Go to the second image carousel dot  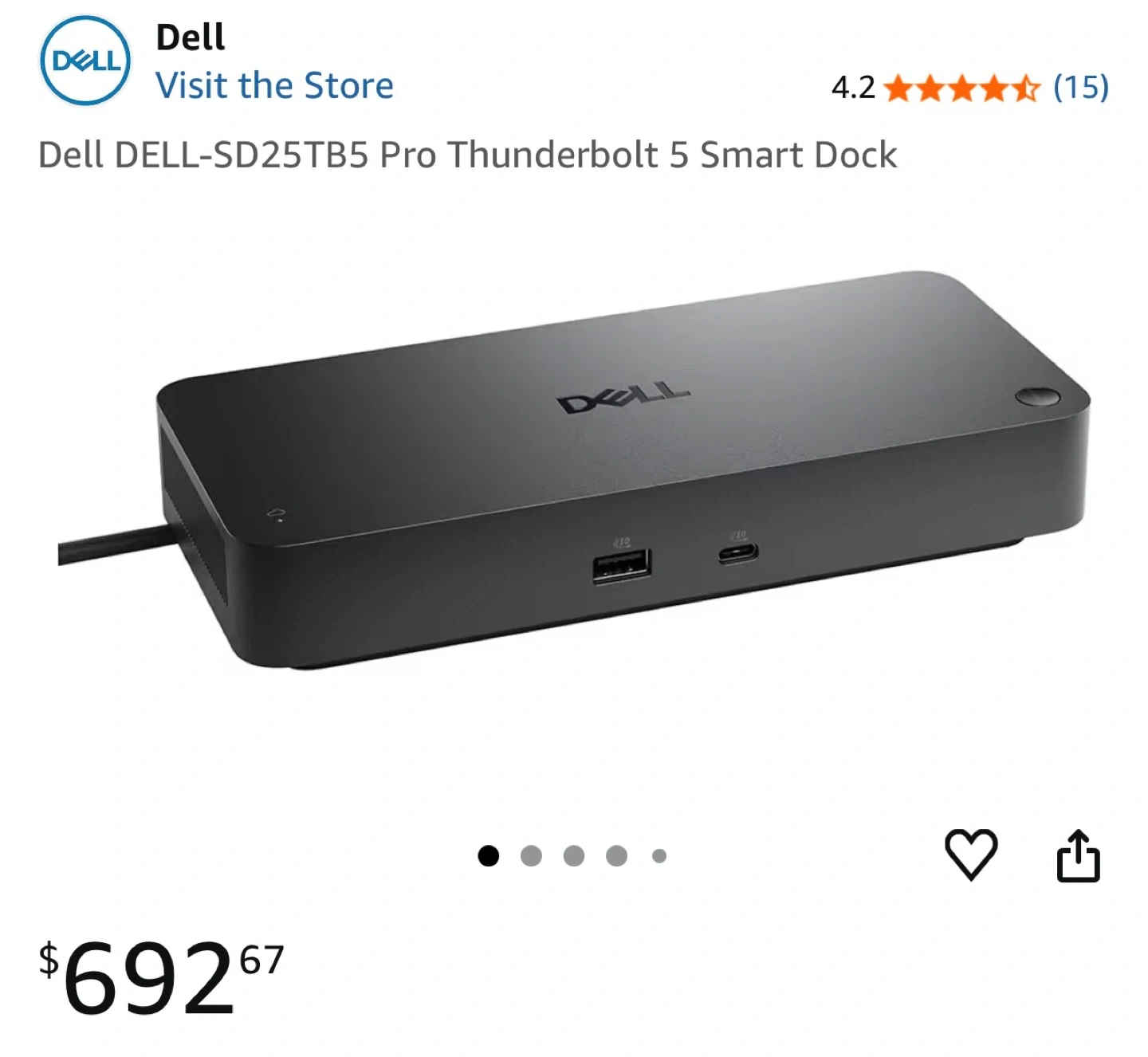click(531, 855)
